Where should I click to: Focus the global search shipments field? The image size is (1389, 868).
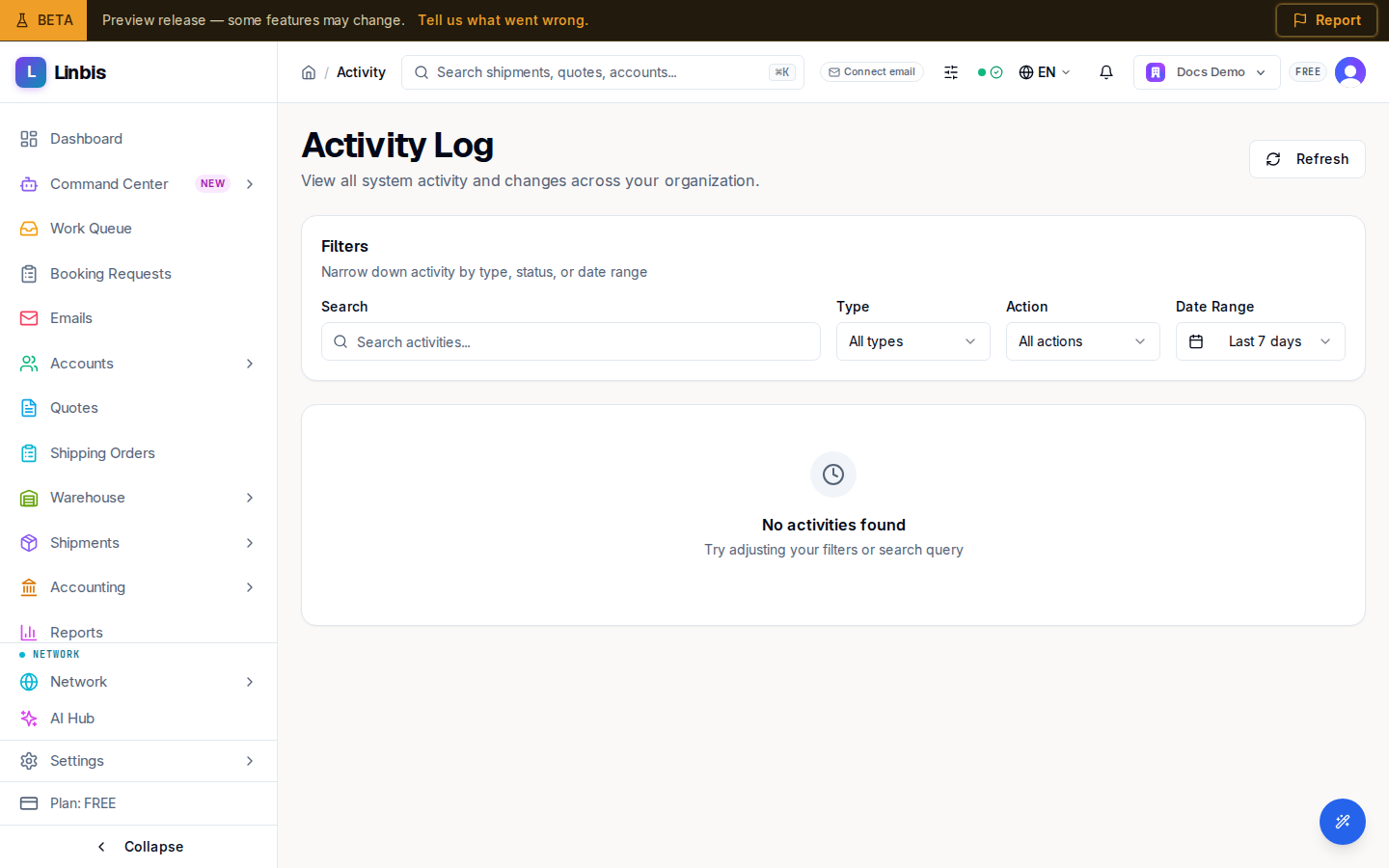point(603,72)
